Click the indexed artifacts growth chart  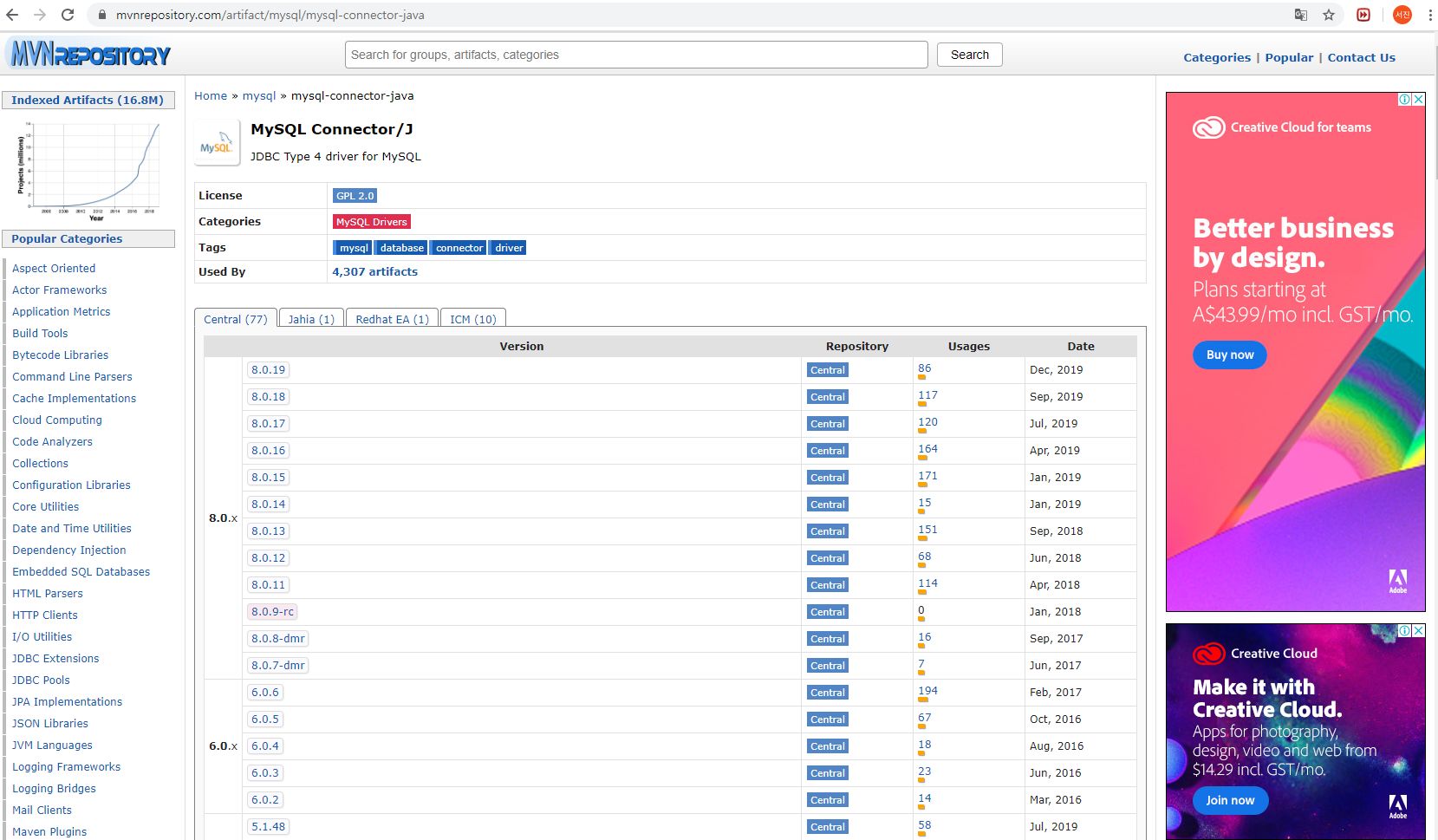tap(88, 171)
